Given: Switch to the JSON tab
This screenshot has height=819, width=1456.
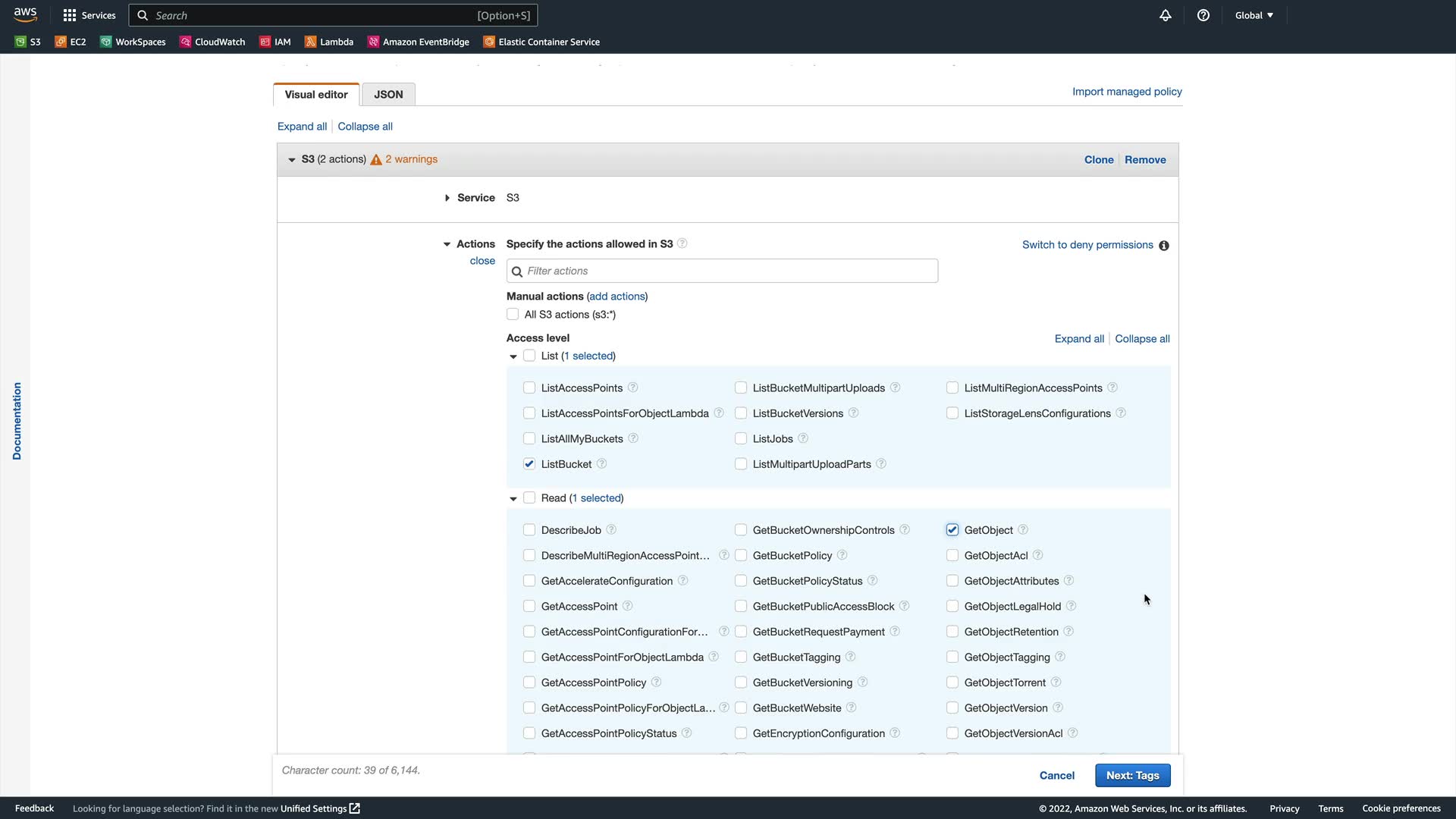Looking at the screenshot, I should coord(388,95).
